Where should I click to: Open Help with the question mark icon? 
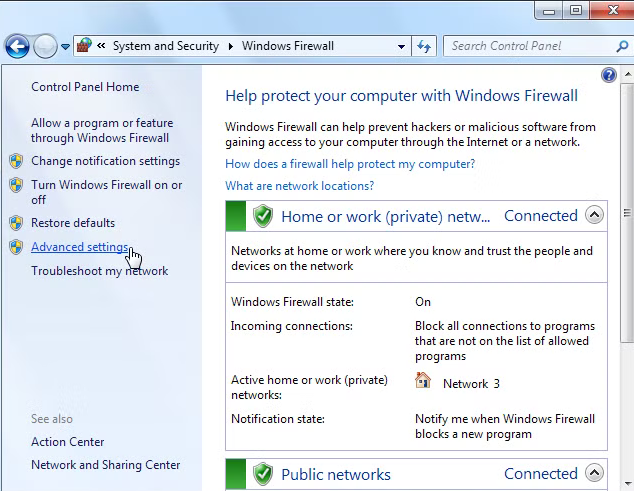coord(609,75)
